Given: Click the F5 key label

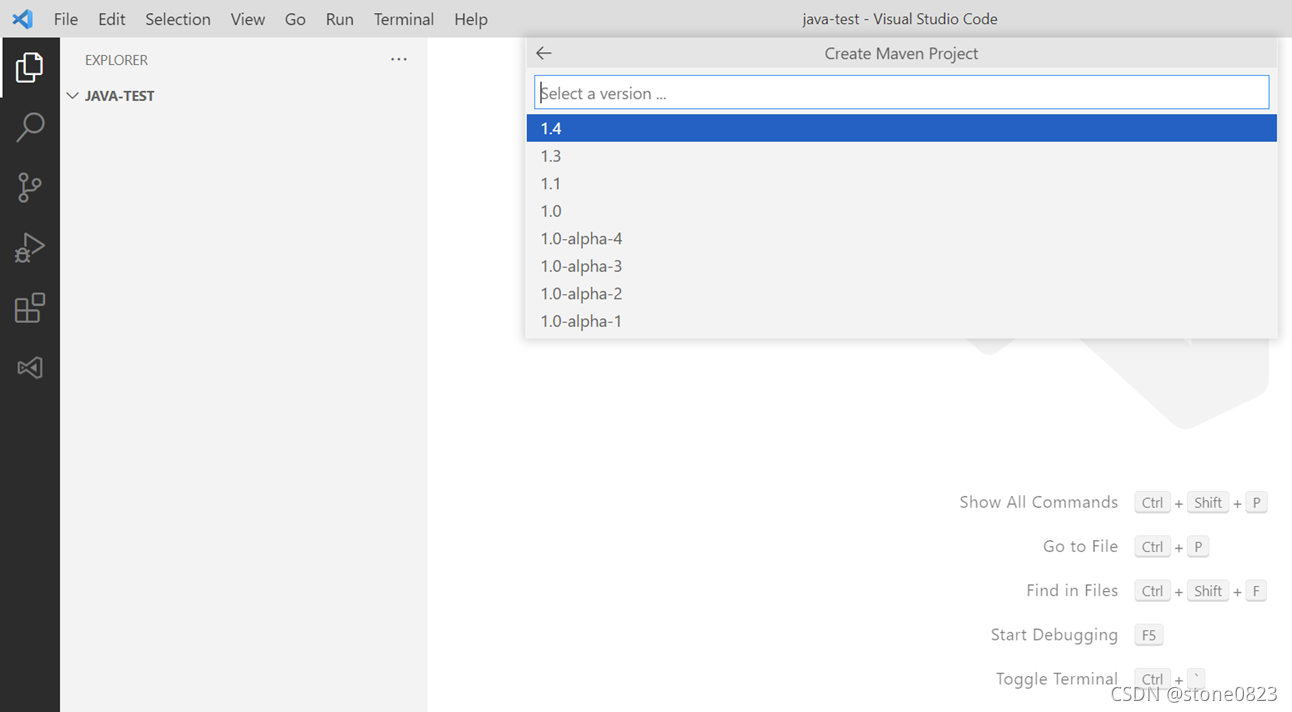Looking at the screenshot, I should point(1149,635).
